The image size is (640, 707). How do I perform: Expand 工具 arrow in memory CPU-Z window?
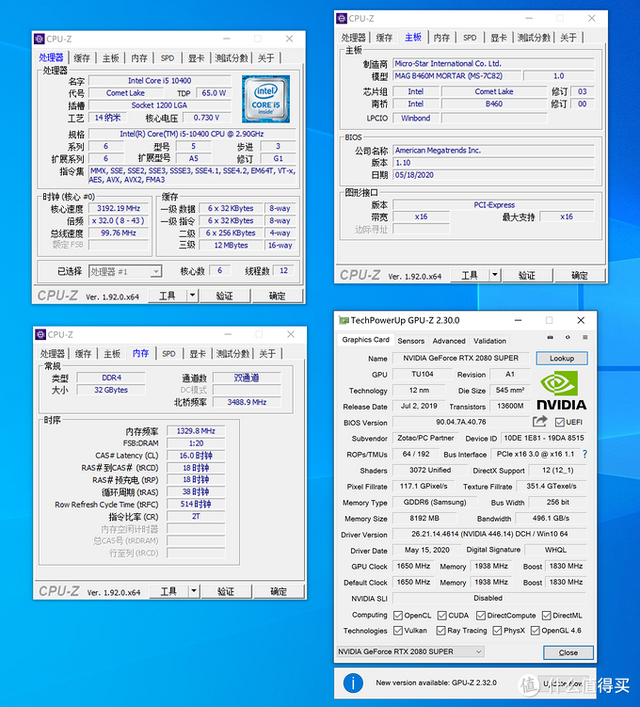(194, 591)
